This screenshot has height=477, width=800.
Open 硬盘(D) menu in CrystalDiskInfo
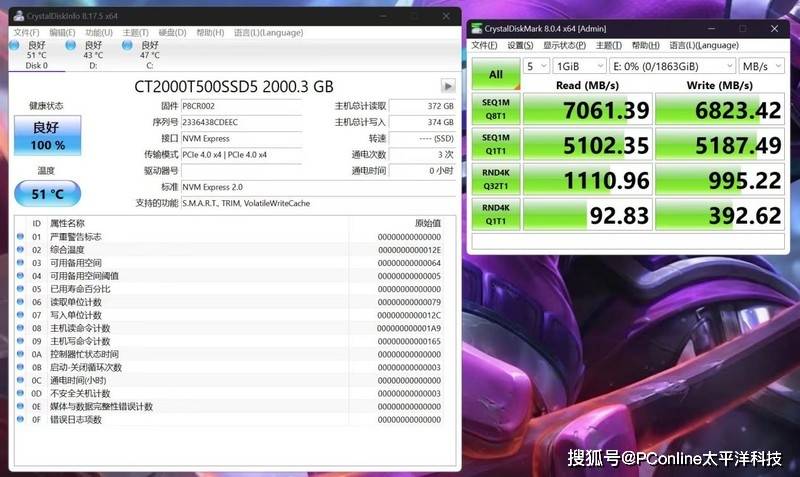click(172, 33)
